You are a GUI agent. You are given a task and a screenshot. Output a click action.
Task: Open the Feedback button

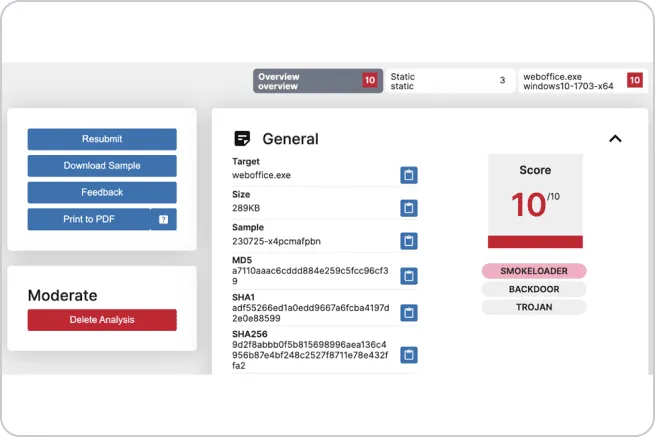coord(102,193)
